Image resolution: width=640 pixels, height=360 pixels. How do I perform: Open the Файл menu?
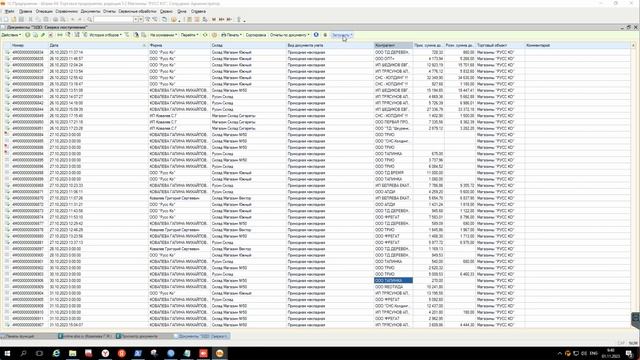[x=9, y=11]
